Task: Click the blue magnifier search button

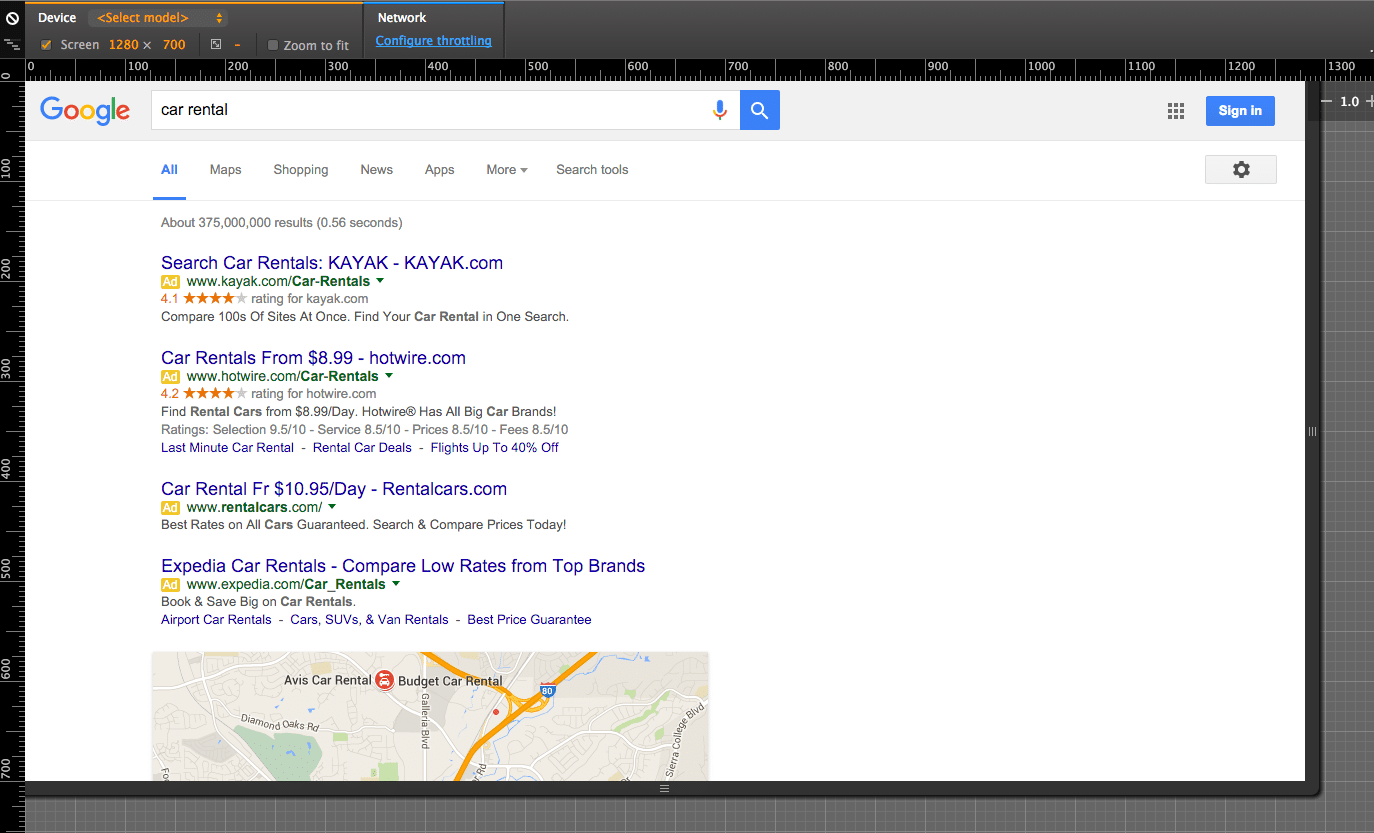Action: tap(760, 110)
